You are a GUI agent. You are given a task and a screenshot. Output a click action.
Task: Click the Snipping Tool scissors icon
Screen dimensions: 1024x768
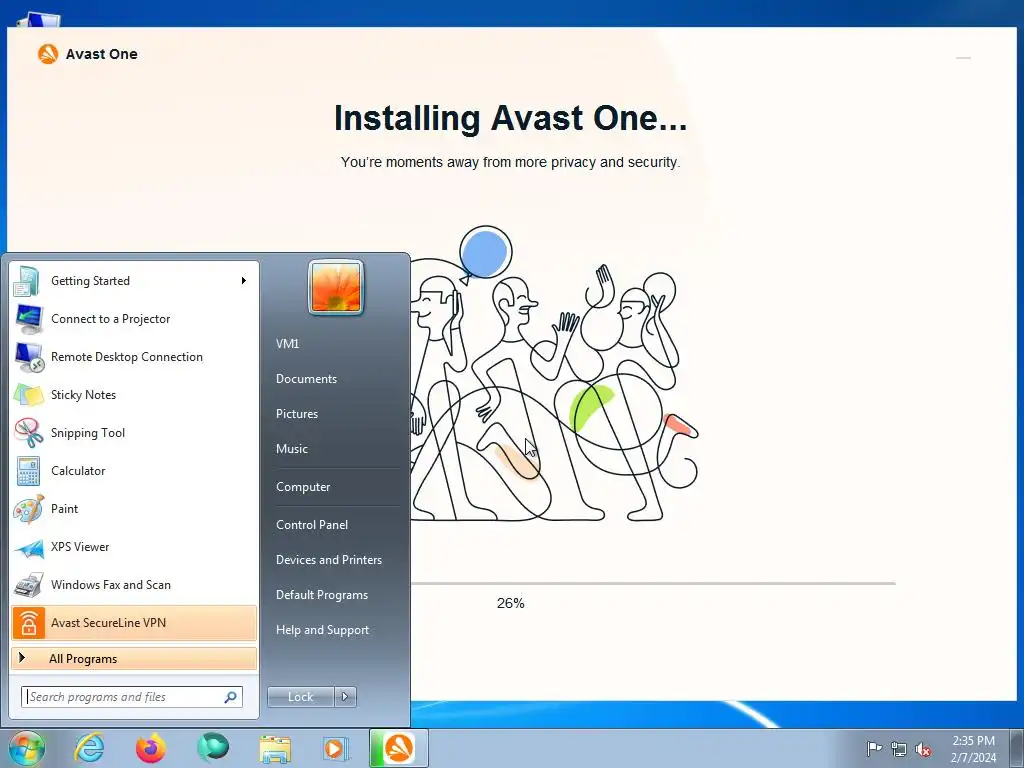coord(27,432)
